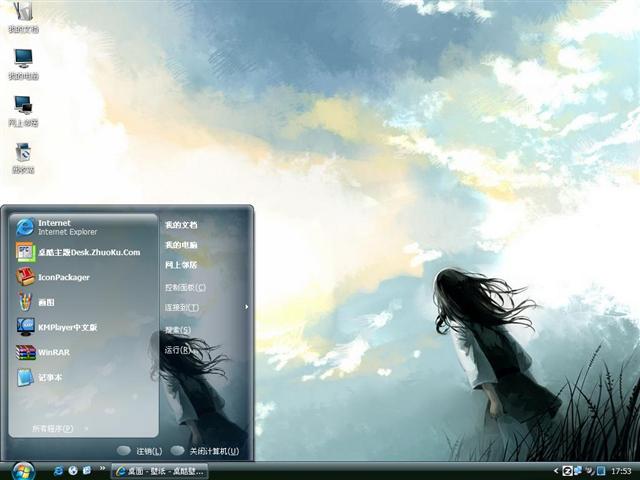Image resolution: width=640 pixels, height=480 pixels.
Task: Click the network computers tray icon
Action: coord(578,471)
